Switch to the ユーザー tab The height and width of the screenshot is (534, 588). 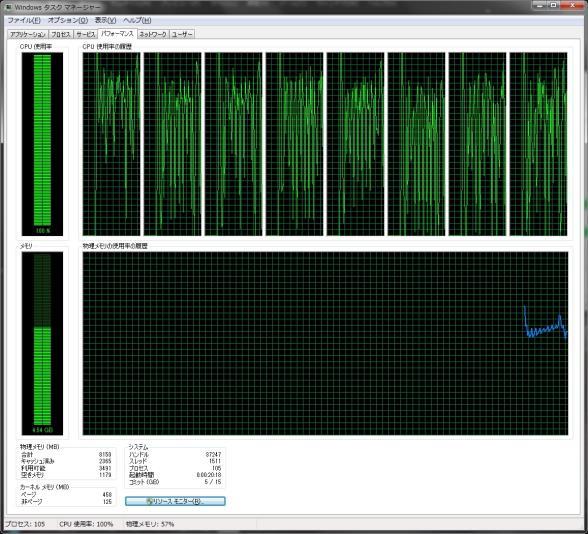(x=182, y=34)
